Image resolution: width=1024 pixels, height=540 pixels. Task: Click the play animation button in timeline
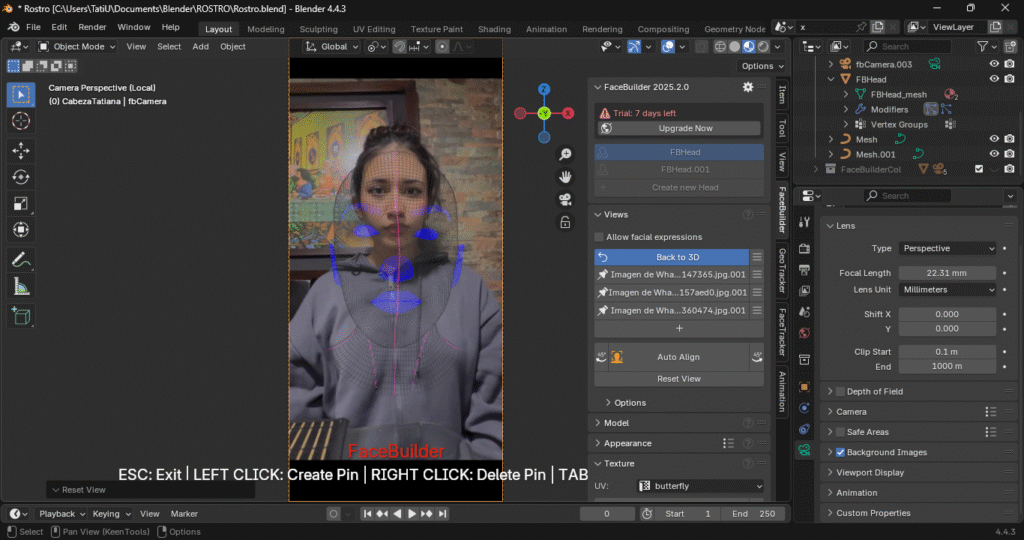411,514
